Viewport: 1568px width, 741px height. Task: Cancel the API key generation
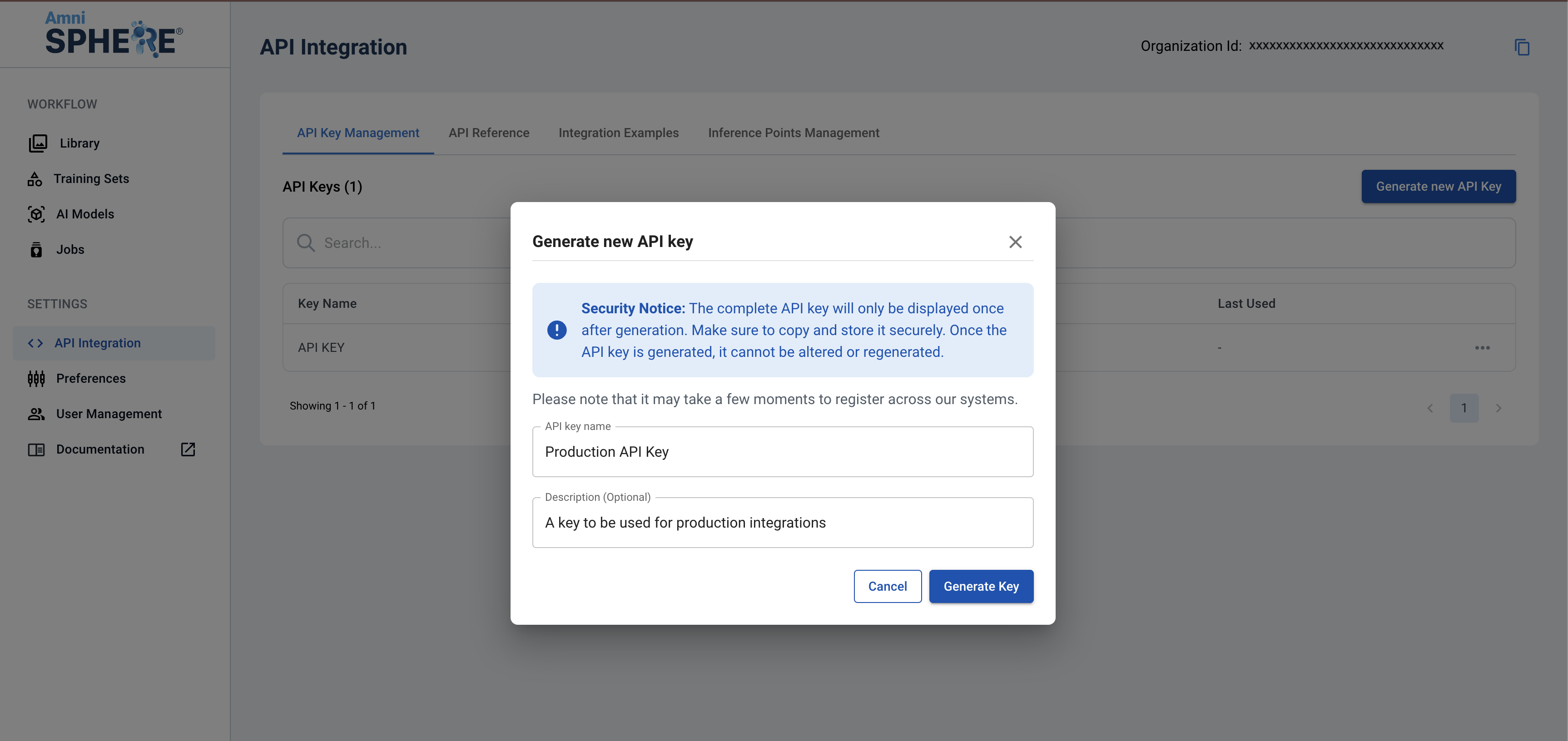[x=887, y=587]
